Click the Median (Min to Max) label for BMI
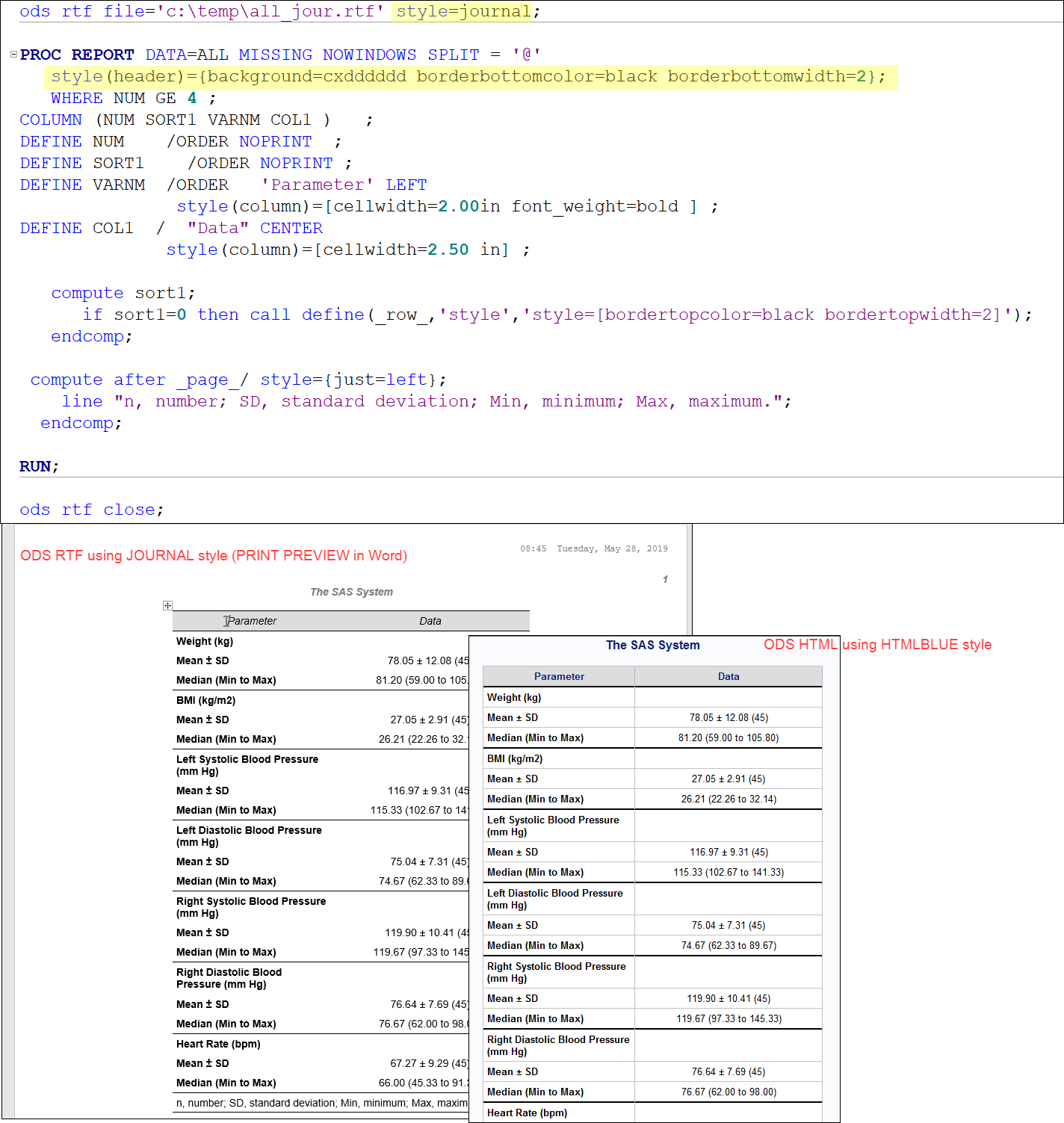The height and width of the screenshot is (1123, 1064). 535,798
